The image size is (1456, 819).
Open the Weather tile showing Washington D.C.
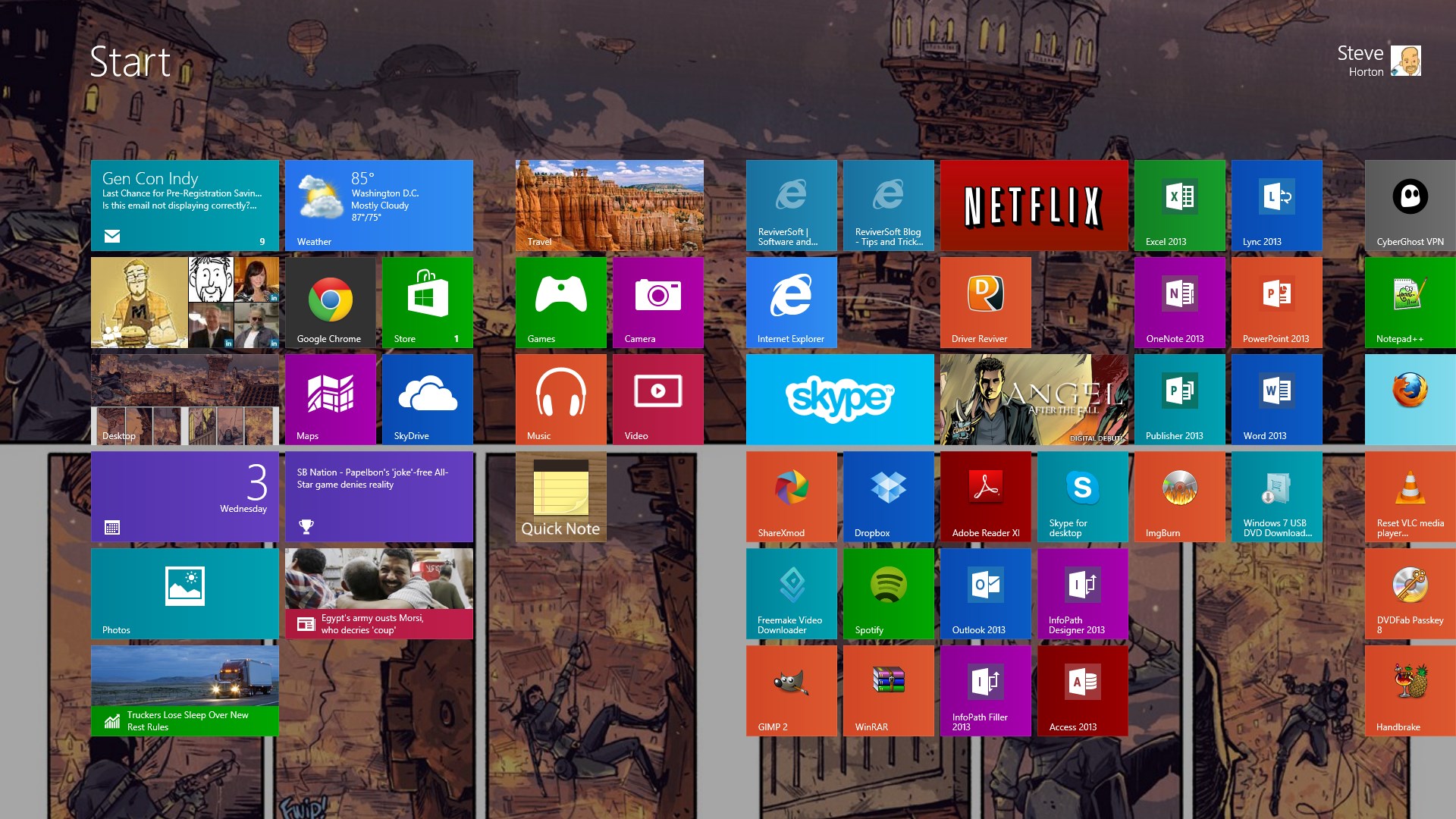378,205
